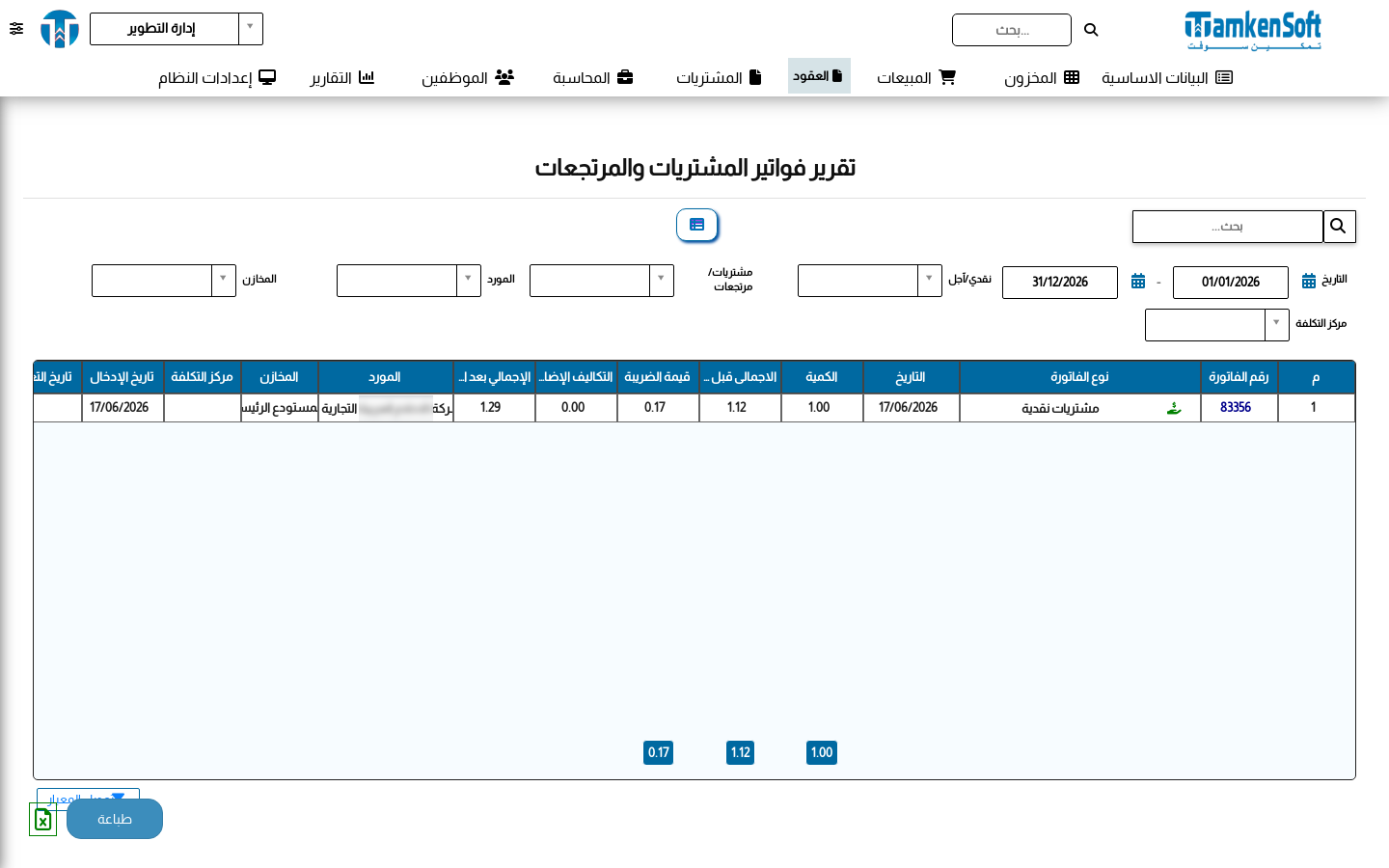1389x868 pixels.
Task: Sort by الكمية column header
Action: click(822, 377)
